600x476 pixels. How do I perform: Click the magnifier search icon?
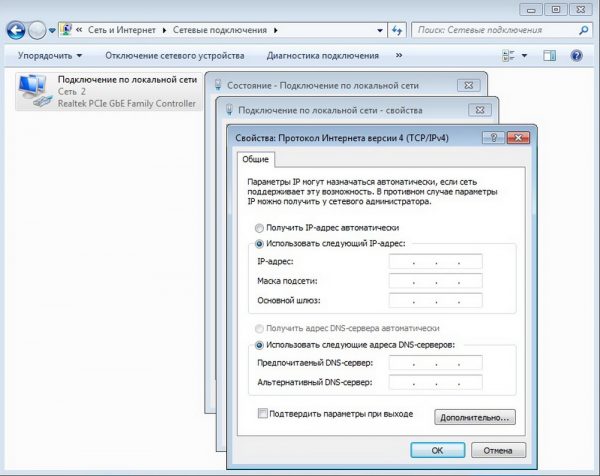[584, 30]
